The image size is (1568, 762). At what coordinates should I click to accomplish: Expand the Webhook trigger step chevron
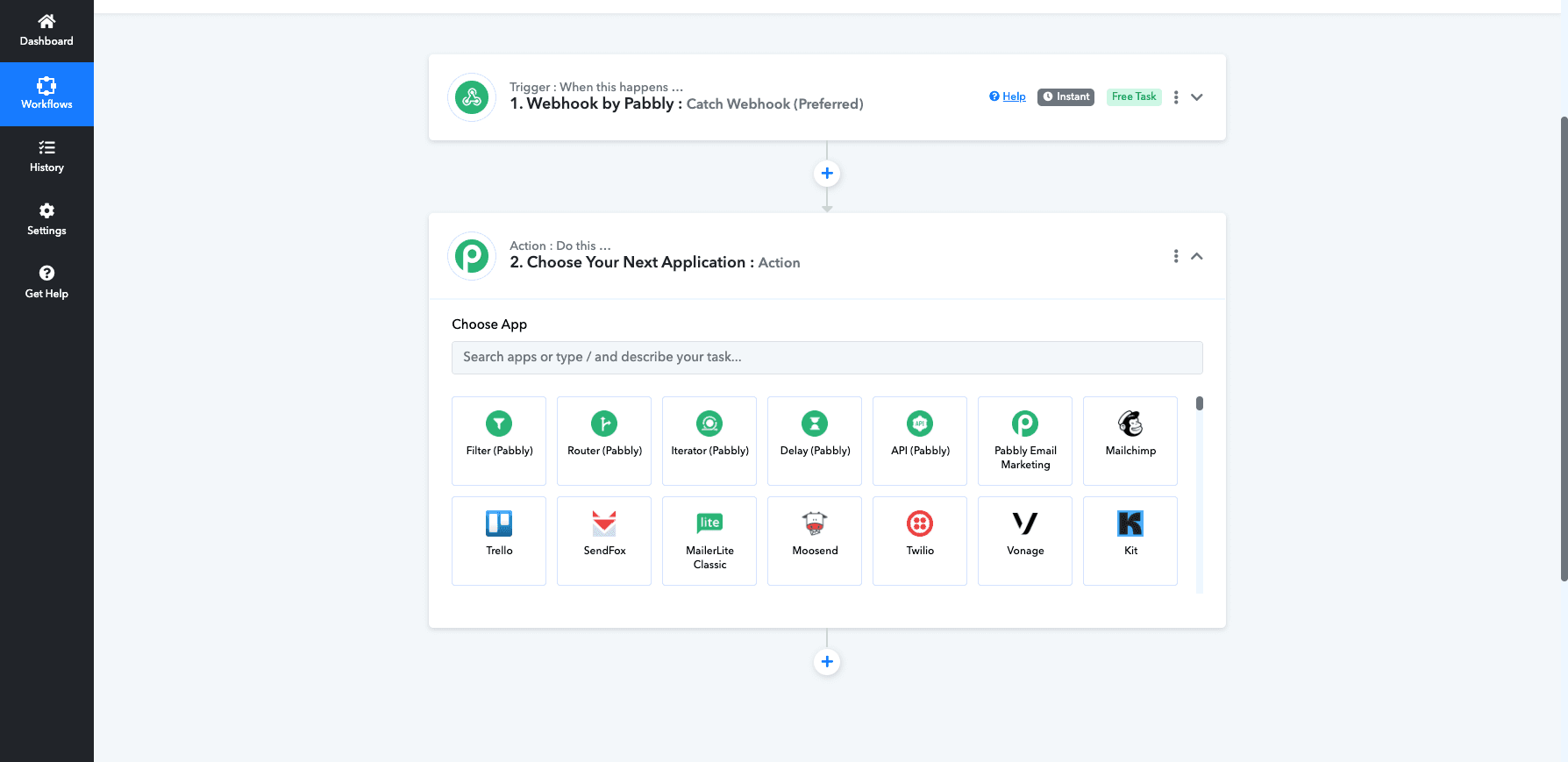coord(1196,97)
